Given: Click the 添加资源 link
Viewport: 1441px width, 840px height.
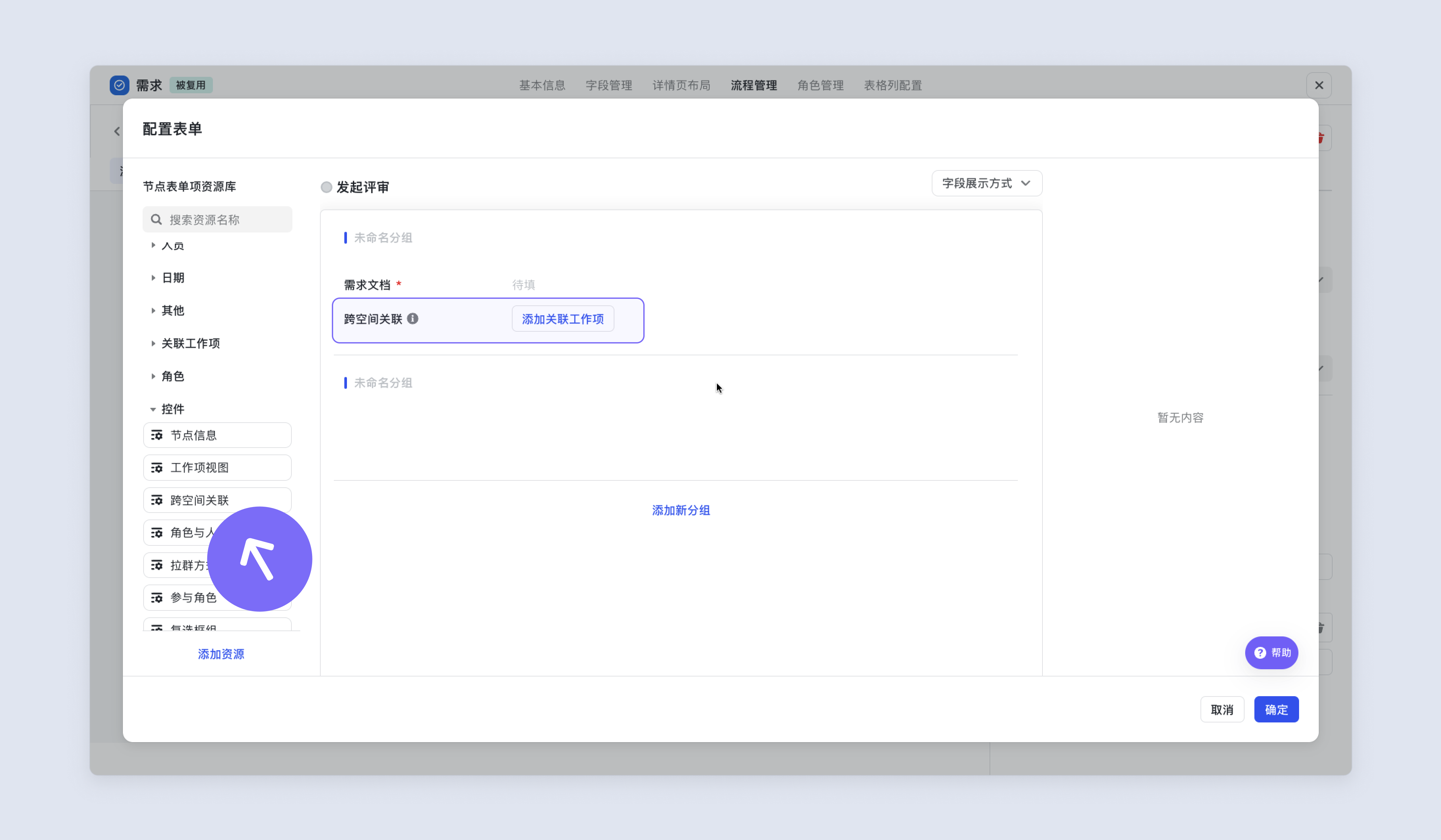Looking at the screenshot, I should click(x=221, y=654).
